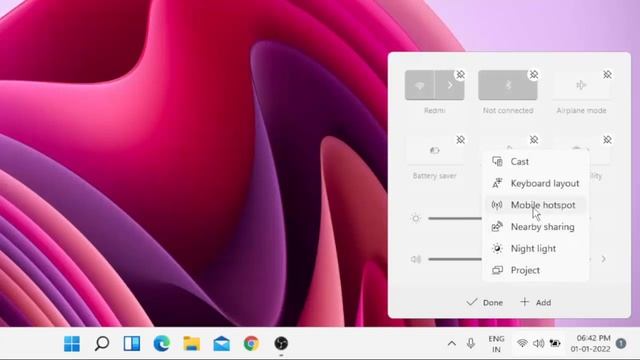Click the taskbar speaker icon
This screenshot has height=360, width=640.
point(538,343)
